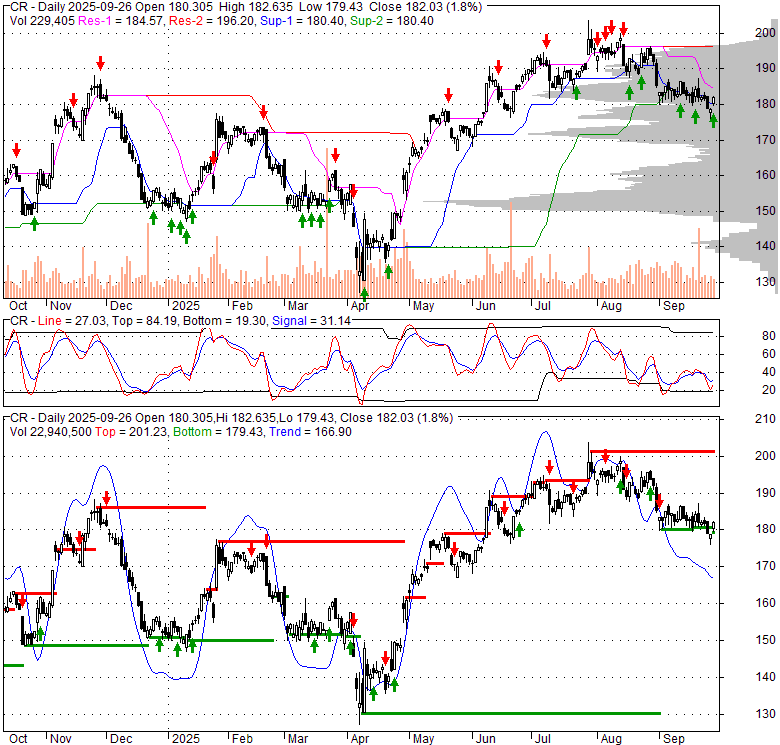
Task: Select the Sup-1 = 180.40 label
Action: 302,21
